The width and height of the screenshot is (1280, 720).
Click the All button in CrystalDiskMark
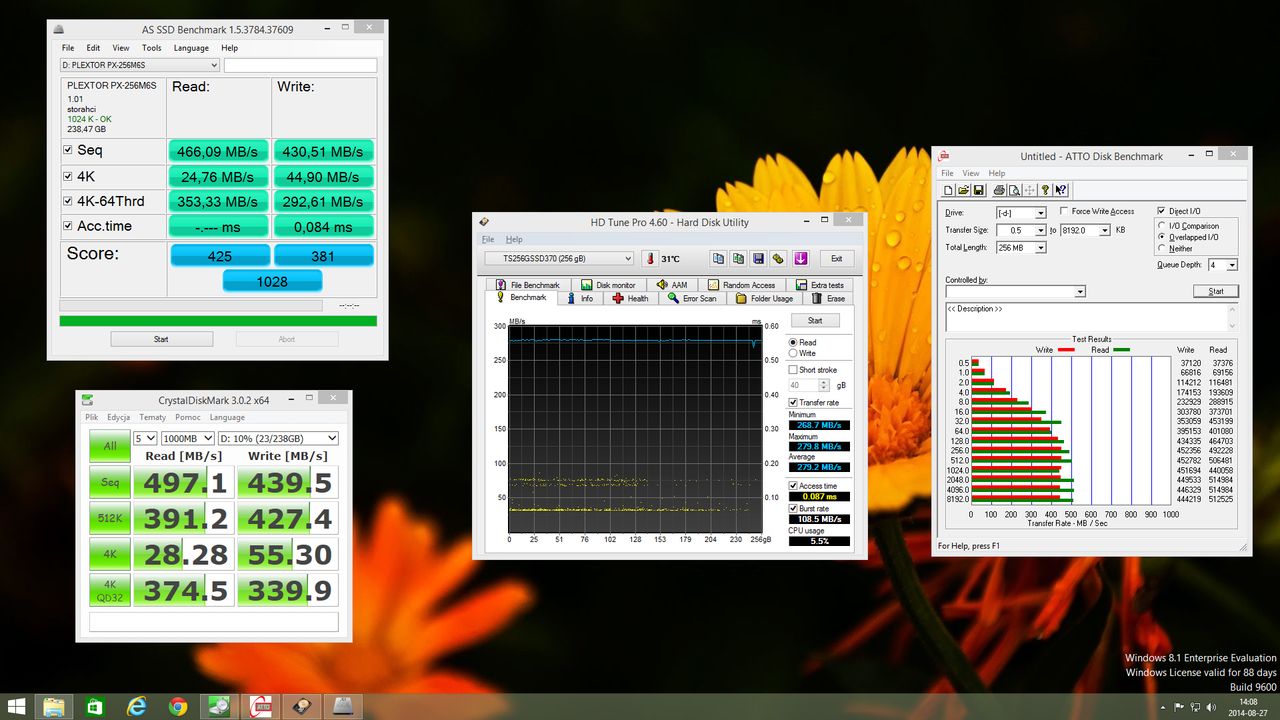point(109,446)
